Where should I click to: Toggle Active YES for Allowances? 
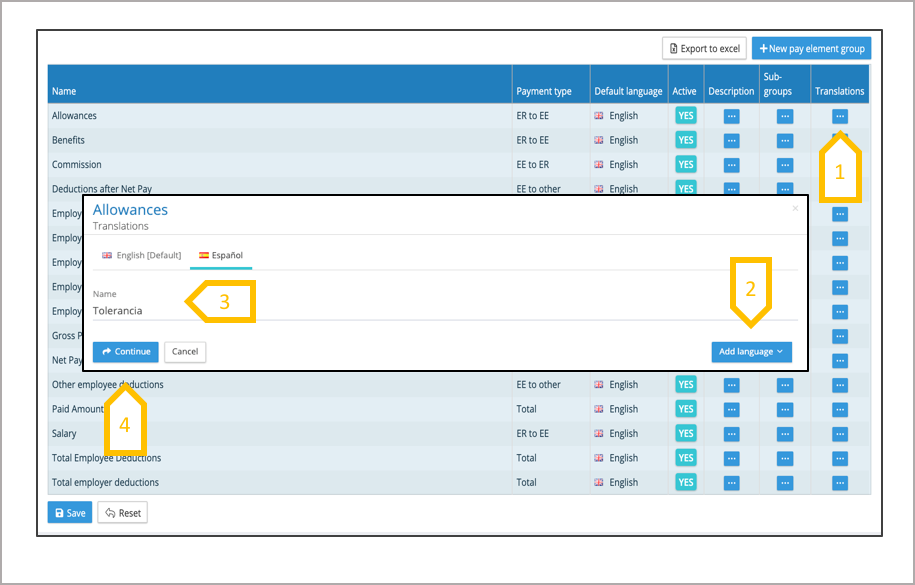tap(685, 116)
